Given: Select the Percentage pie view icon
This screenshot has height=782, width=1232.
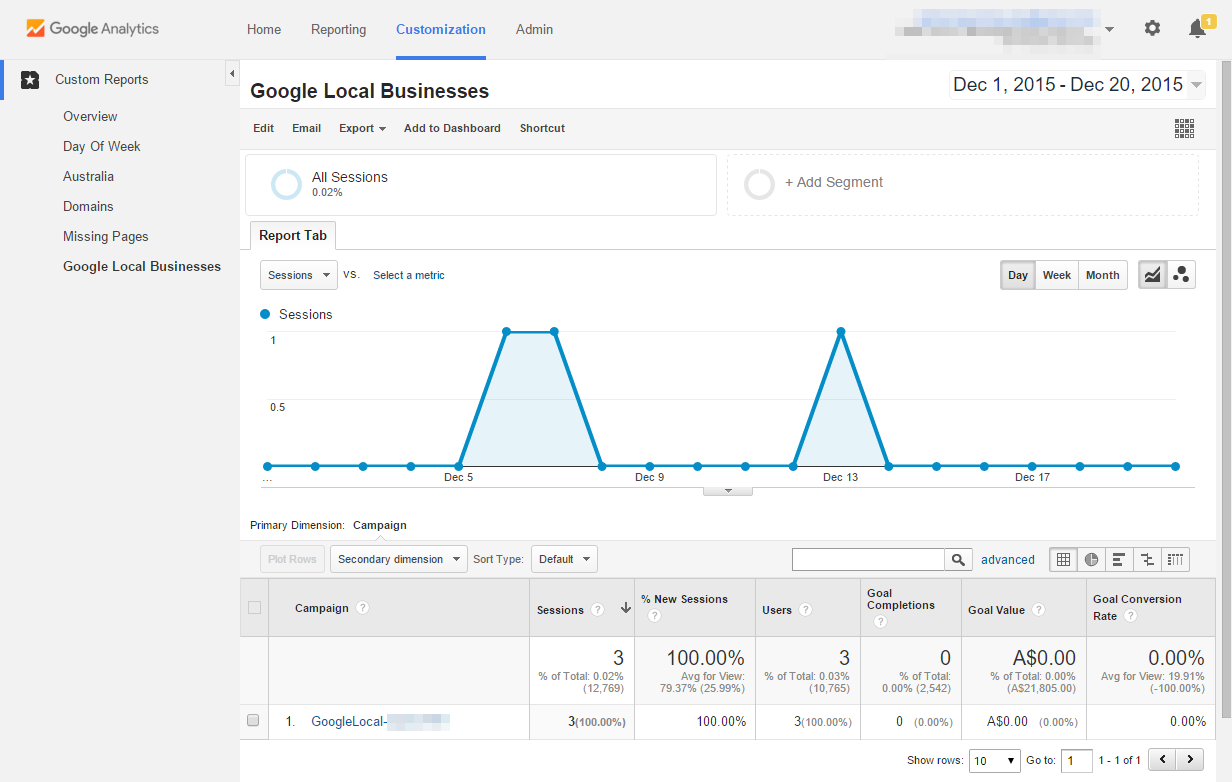Looking at the screenshot, I should point(1091,560).
